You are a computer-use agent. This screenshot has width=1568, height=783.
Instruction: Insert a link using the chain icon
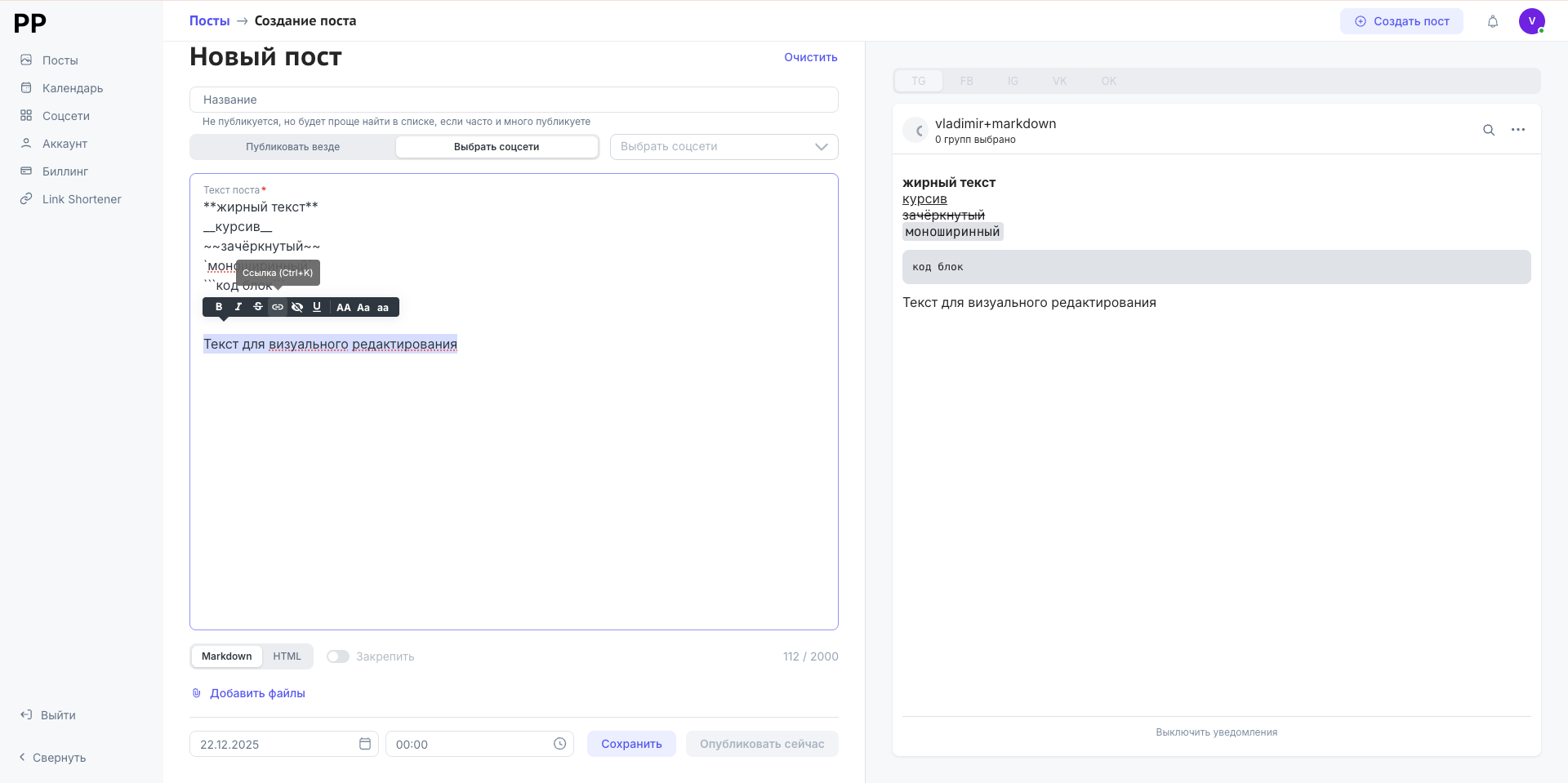[278, 307]
